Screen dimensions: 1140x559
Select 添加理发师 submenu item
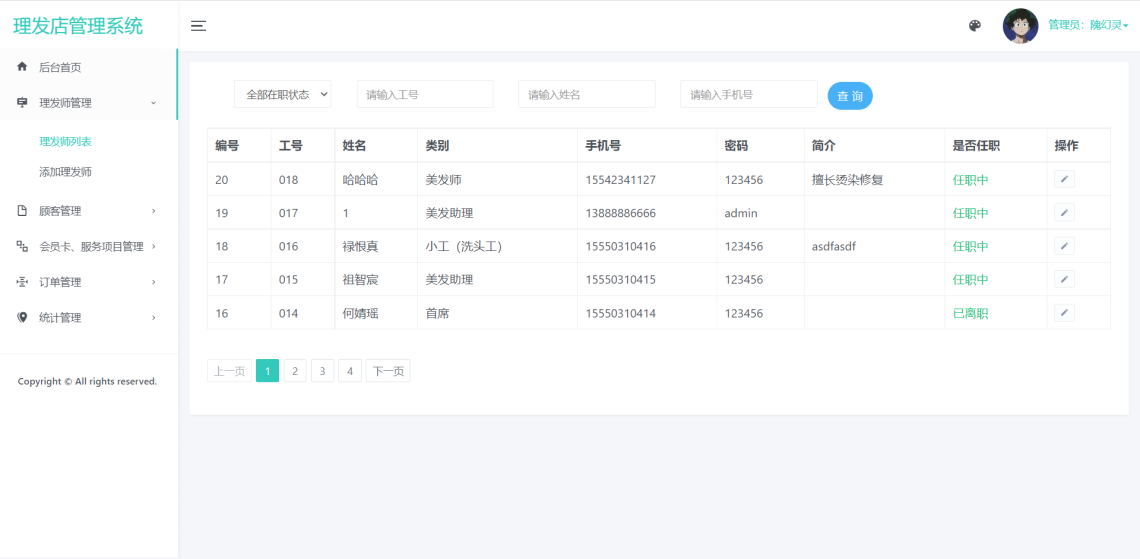65,172
